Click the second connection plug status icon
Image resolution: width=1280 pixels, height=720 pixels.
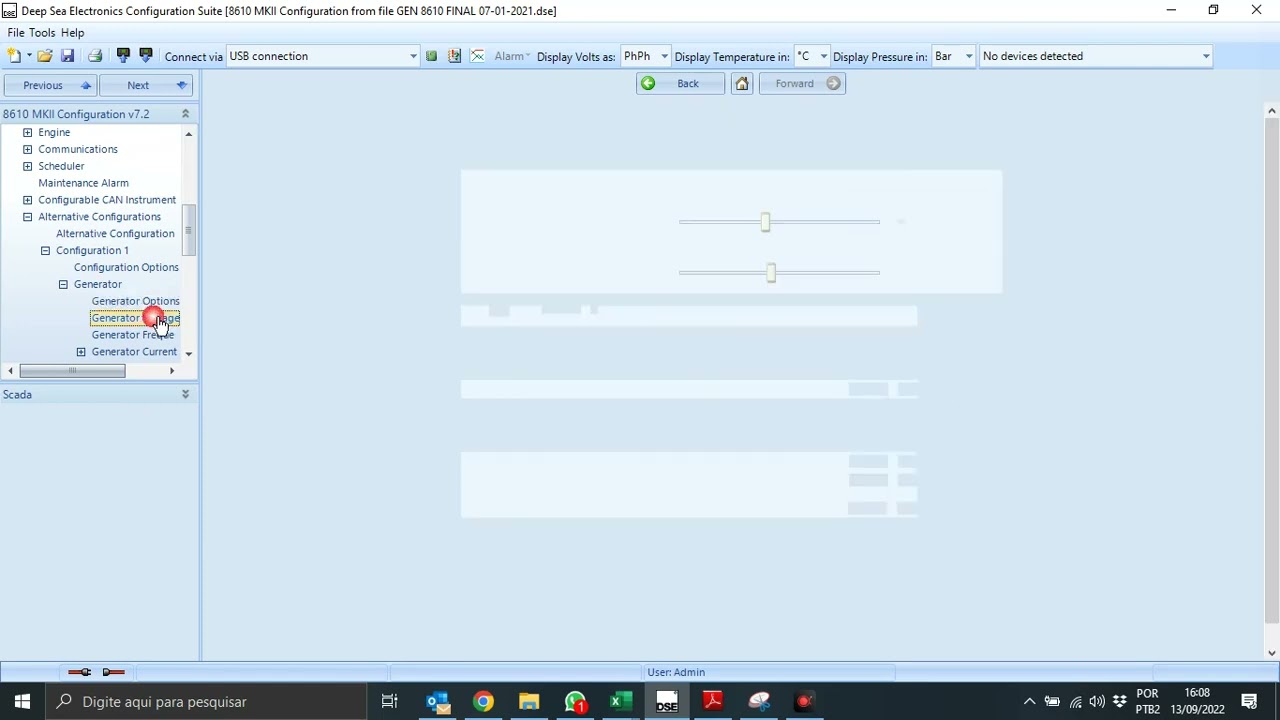coord(114,672)
